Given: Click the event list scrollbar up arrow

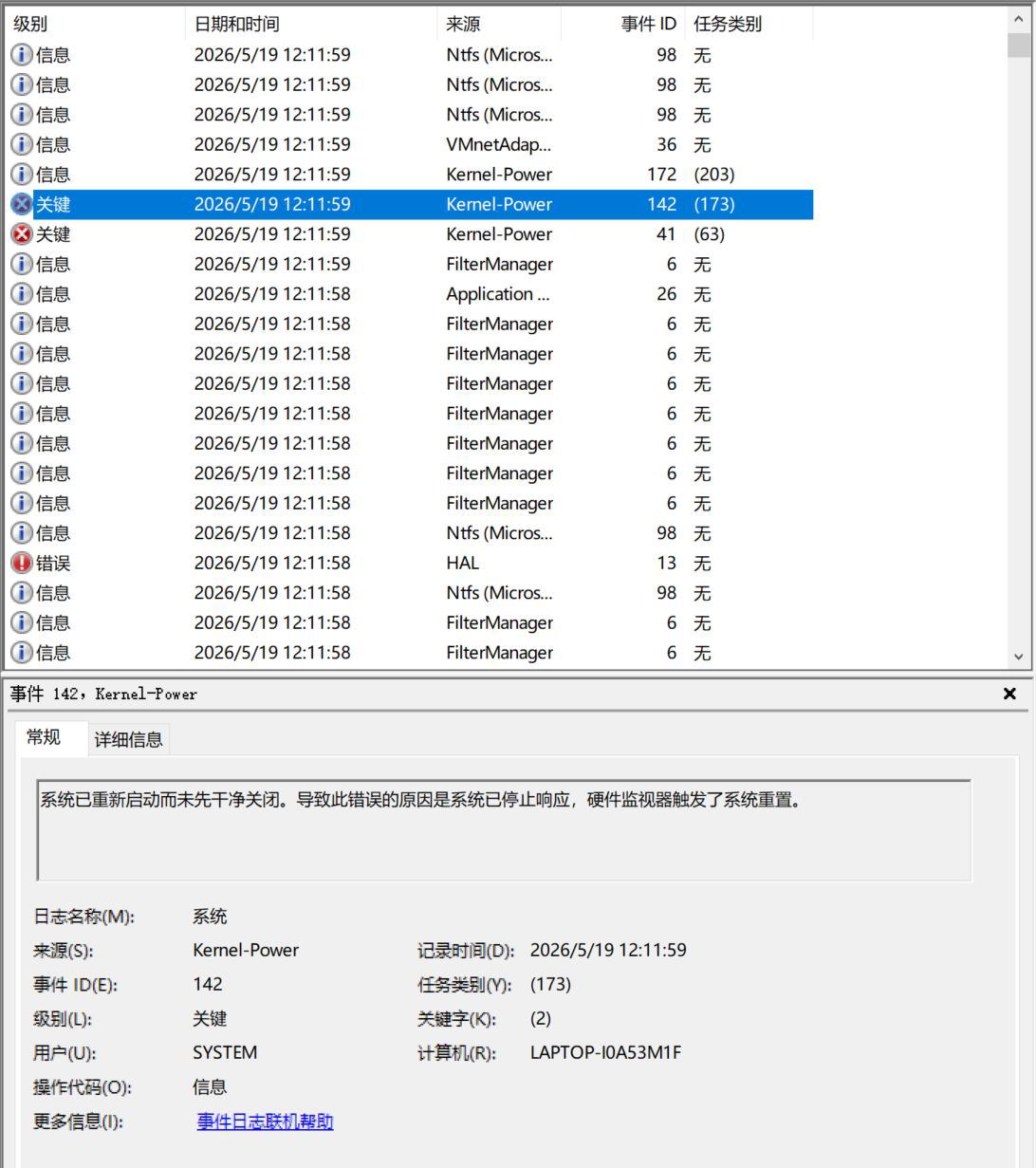Looking at the screenshot, I should 1020,19.
